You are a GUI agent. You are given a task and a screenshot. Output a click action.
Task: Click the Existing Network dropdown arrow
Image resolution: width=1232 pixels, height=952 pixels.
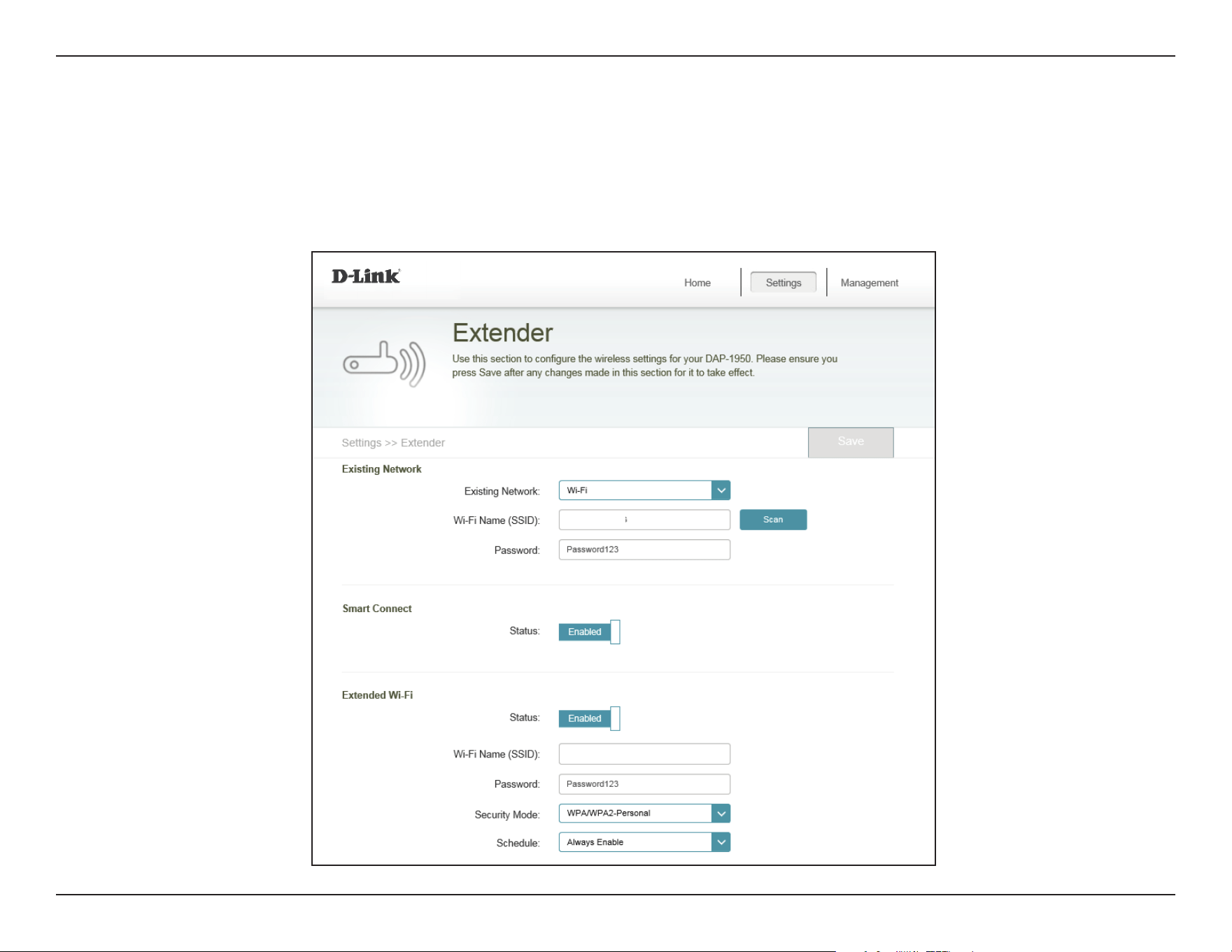[721, 490]
